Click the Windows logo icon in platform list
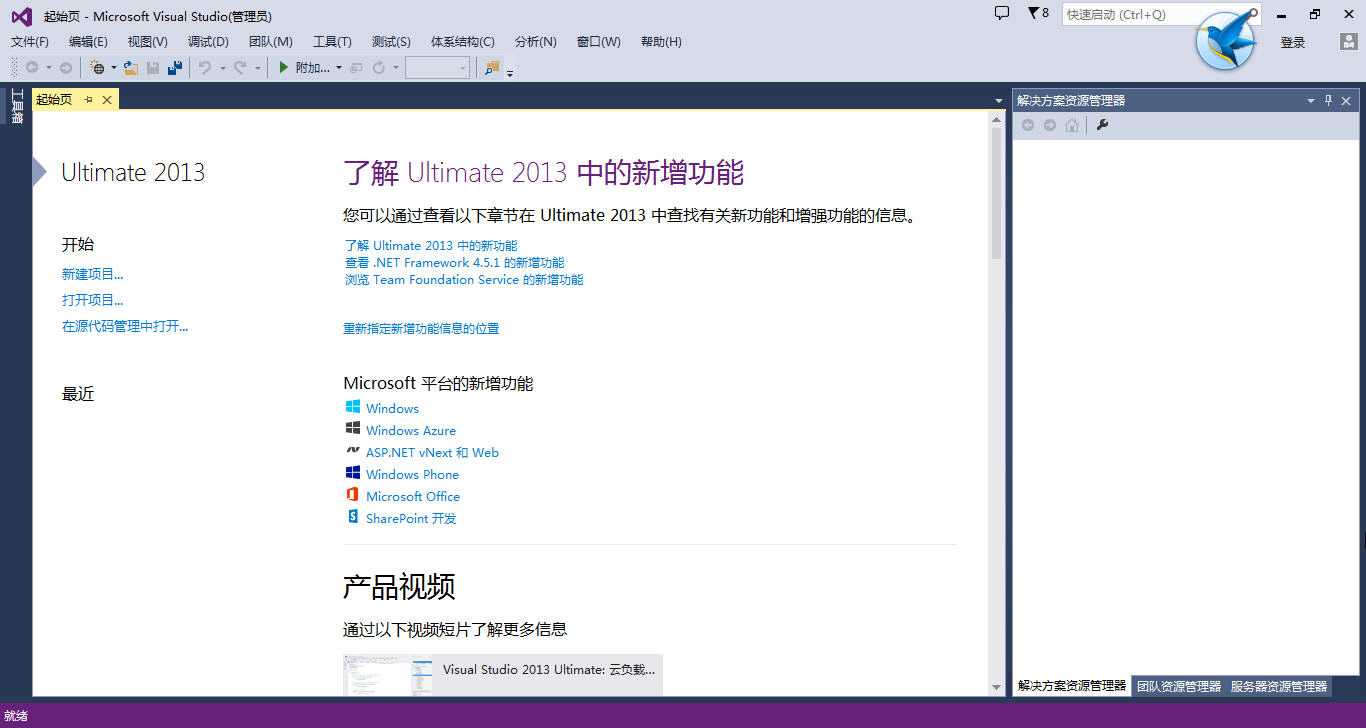Viewport: 1366px width, 728px height. pyautogui.click(x=352, y=407)
